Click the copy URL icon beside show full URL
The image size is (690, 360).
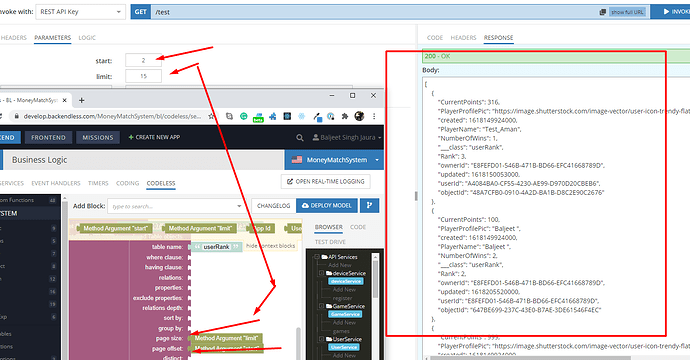[603, 12]
